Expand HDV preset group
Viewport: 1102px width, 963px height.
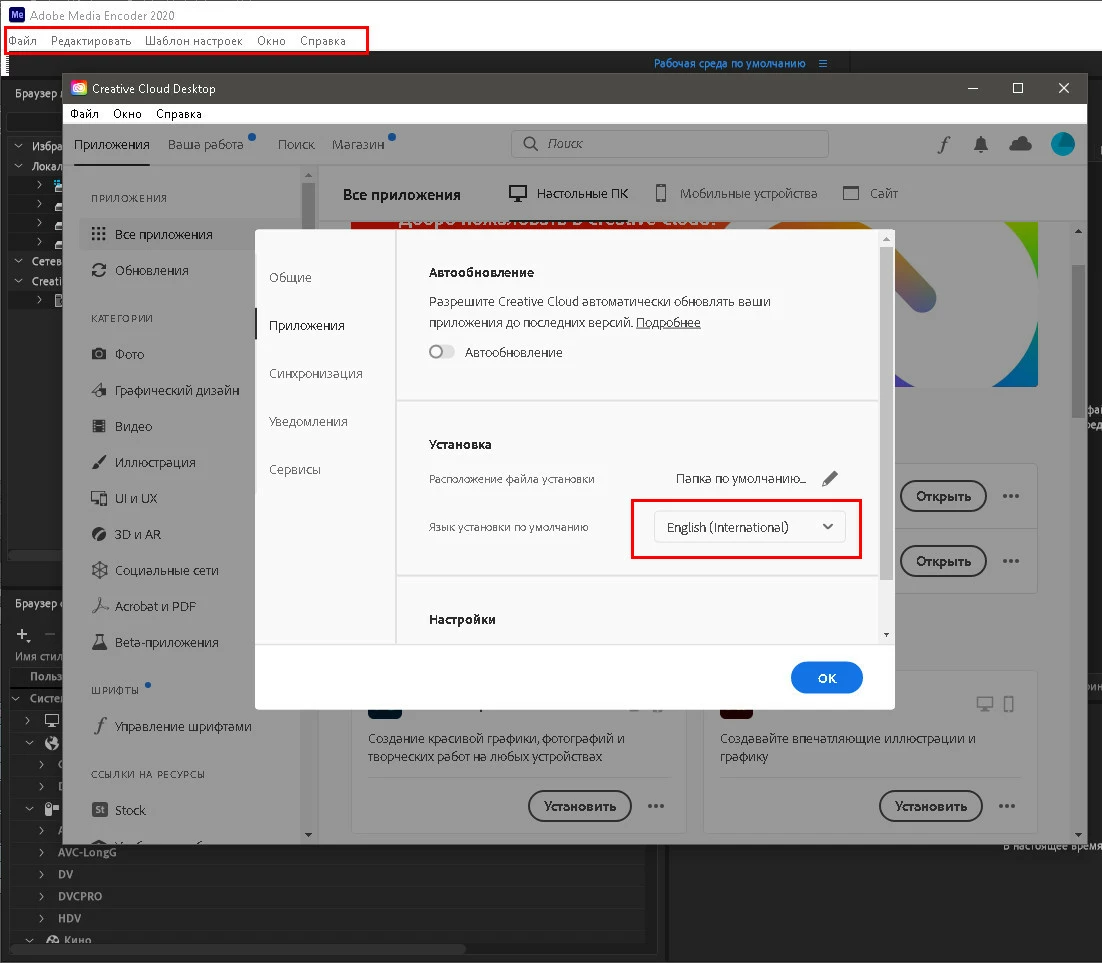tap(41, 918)
